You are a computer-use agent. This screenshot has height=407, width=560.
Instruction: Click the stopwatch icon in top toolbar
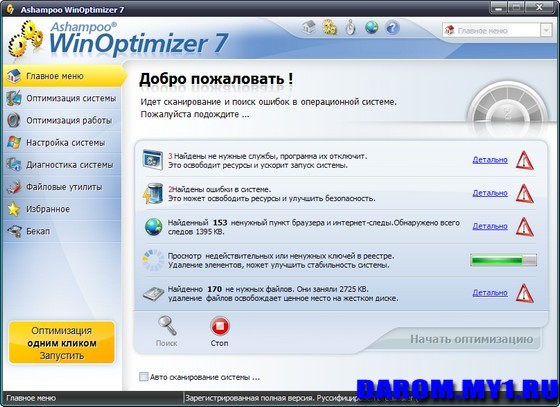(x=351, y=27)
